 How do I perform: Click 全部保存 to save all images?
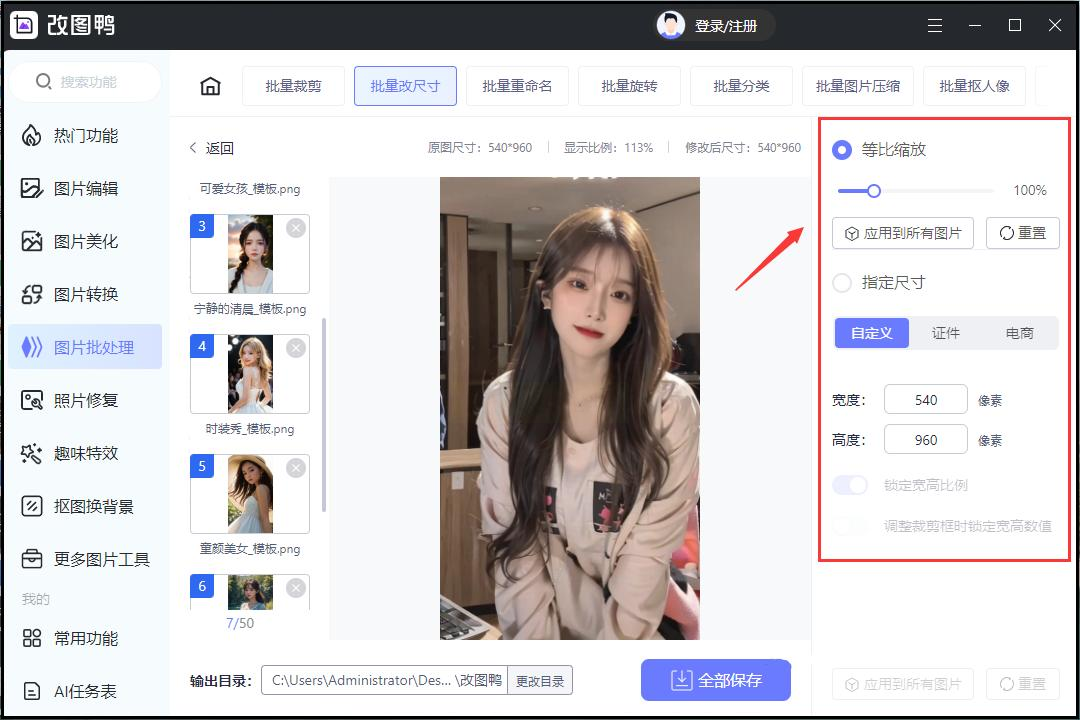pyautogui.click(x=716, y=681)
